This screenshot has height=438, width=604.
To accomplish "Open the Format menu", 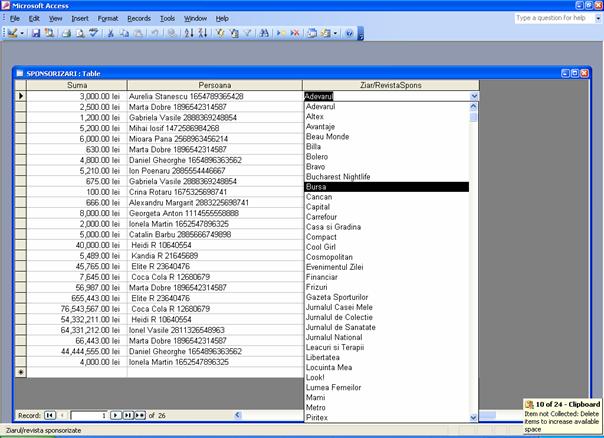I will tap(108, 18).
